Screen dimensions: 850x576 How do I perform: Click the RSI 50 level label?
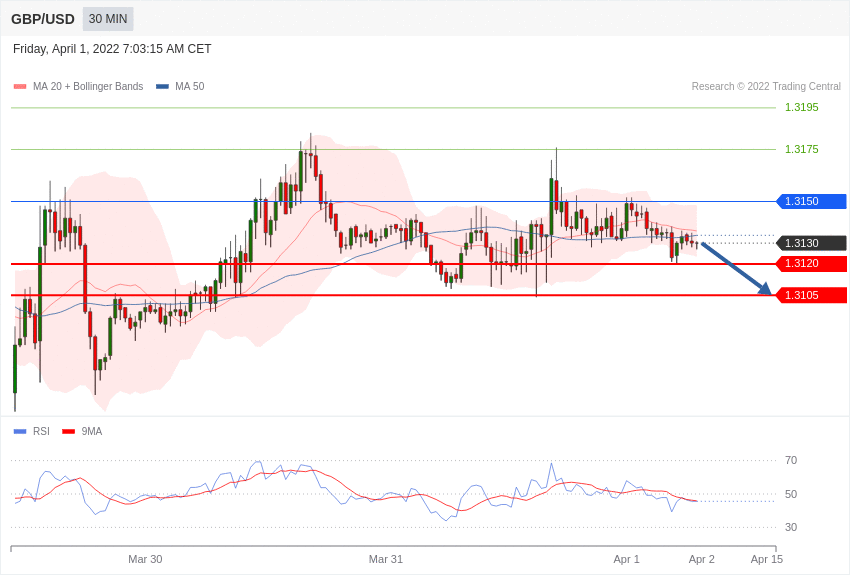tap(791, 494)
